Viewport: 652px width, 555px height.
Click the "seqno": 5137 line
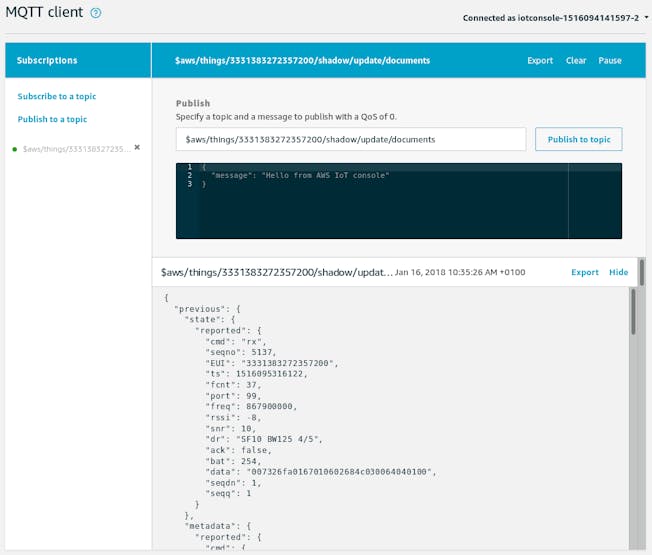click(241, 352)
